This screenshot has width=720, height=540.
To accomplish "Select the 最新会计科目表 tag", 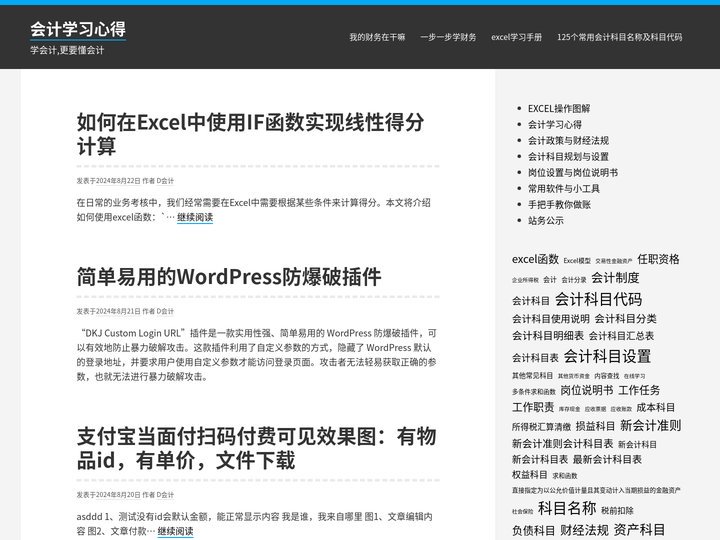I will coord(607,460).
